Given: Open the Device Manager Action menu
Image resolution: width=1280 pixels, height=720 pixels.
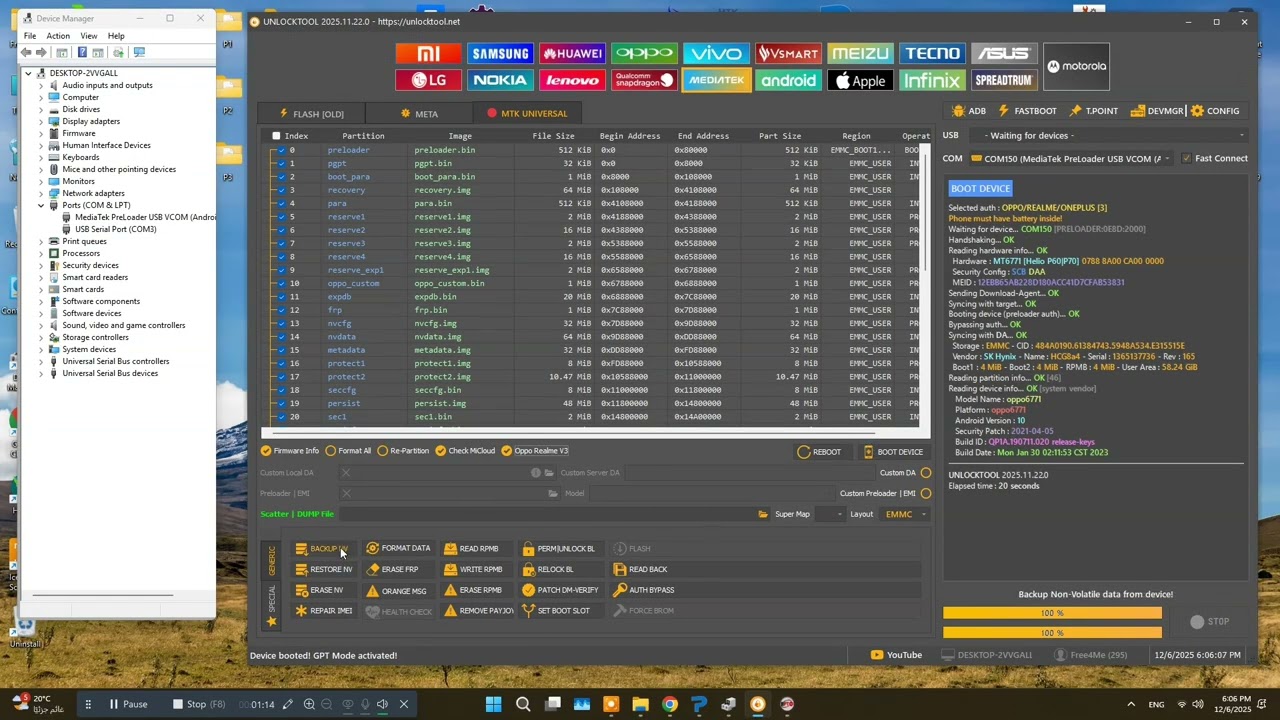Looking at the screenshot, I should [58, 36].
